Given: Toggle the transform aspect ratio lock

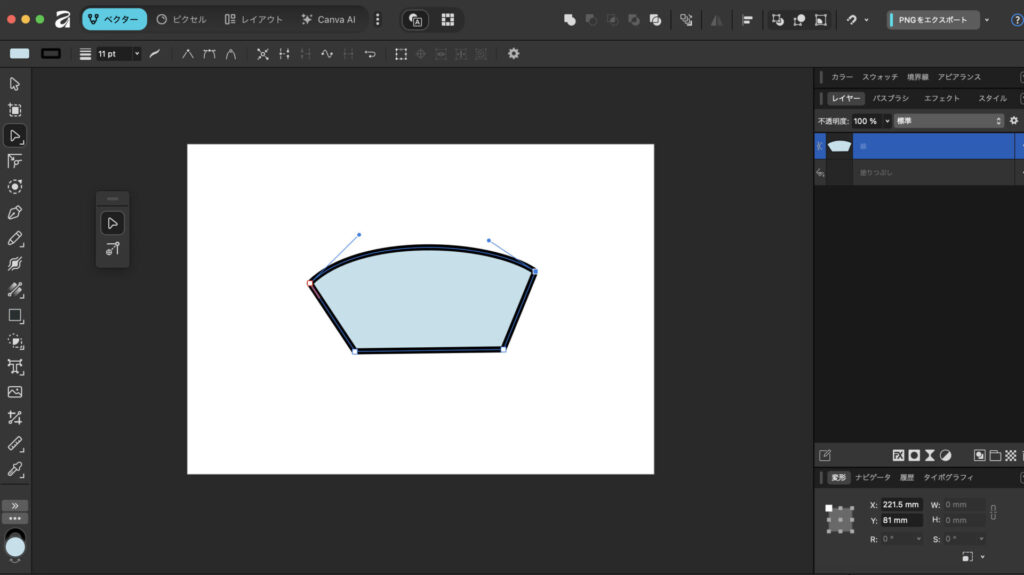Looking at the screenshot, I should tap(993, 513).
